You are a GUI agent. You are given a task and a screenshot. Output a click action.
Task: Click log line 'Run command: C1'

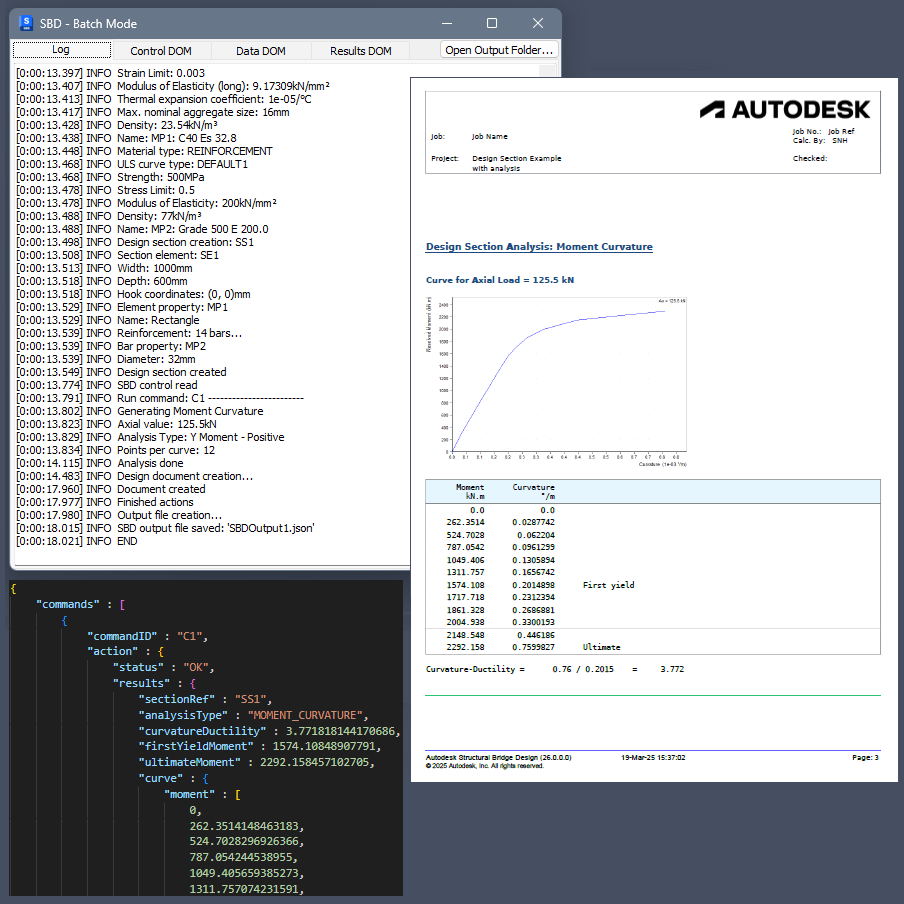coord(160,398)
